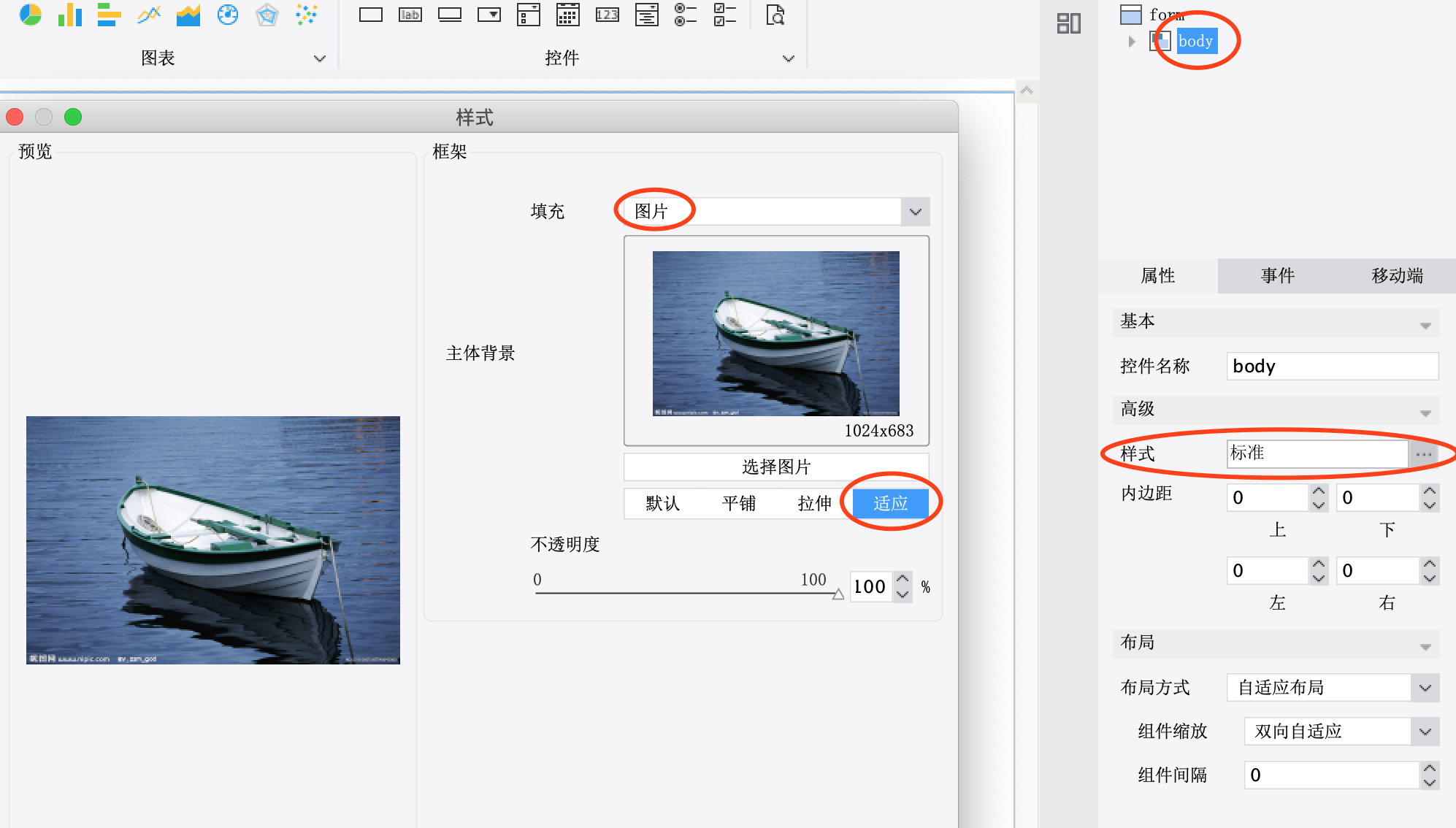Screen dimensions: 1456x828
Task: Collapse the 布局 section
Action: coord(1425,647)
